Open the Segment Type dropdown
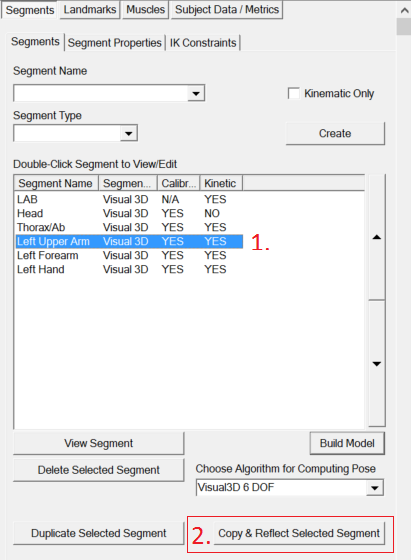 (129, 134)
